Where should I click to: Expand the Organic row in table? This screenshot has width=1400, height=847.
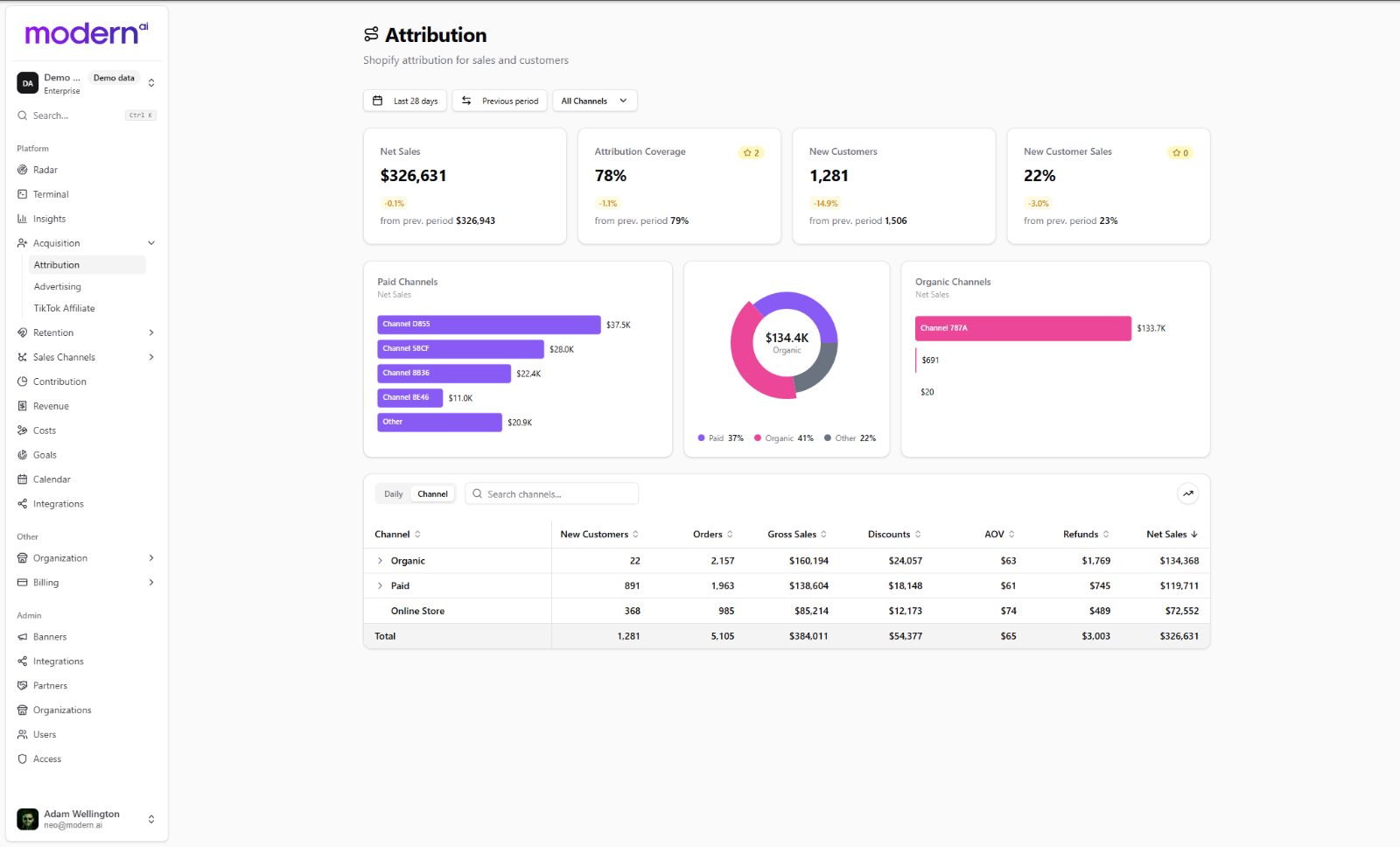pos(380,561)
